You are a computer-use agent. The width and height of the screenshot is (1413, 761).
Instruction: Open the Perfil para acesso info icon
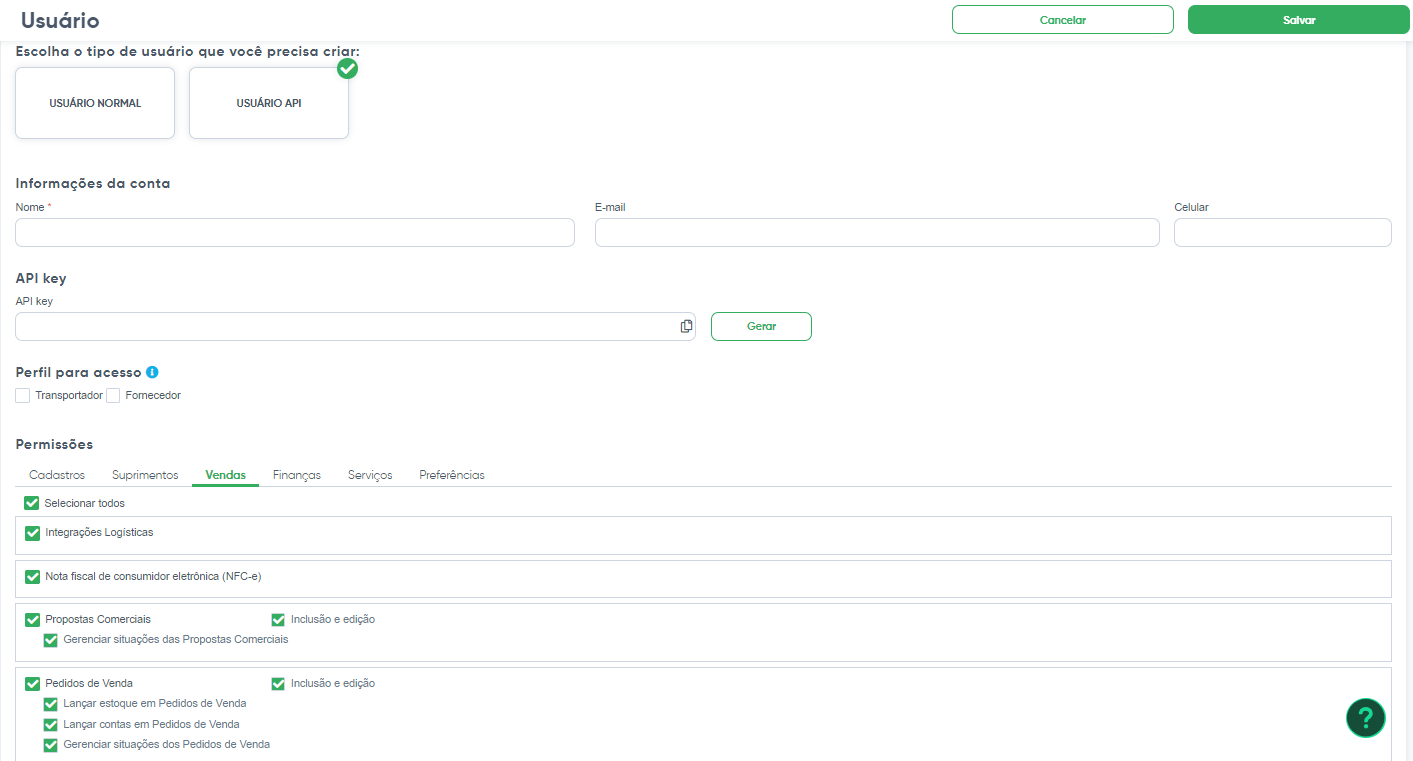152,372
